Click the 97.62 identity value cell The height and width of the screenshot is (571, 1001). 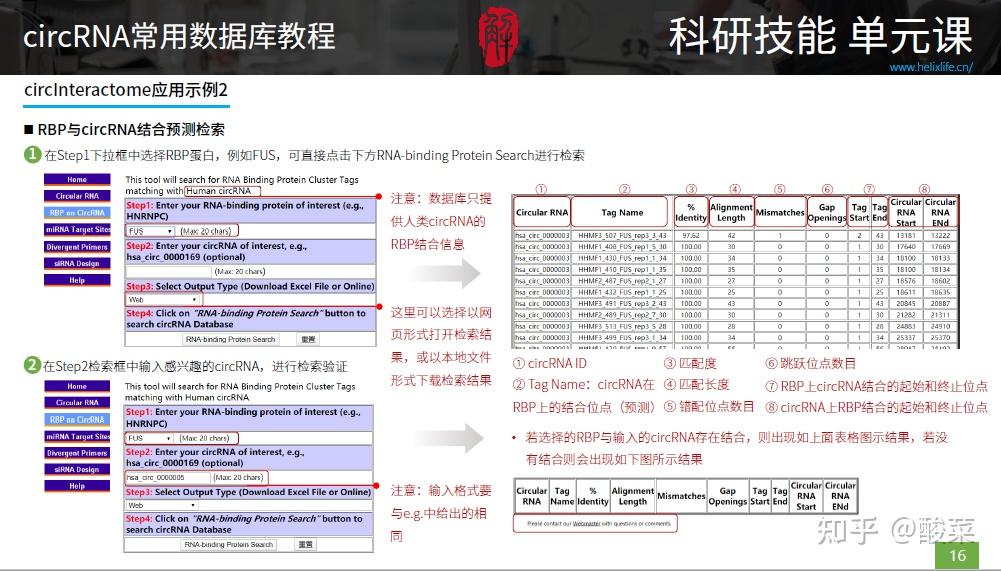tap(691, 236)
